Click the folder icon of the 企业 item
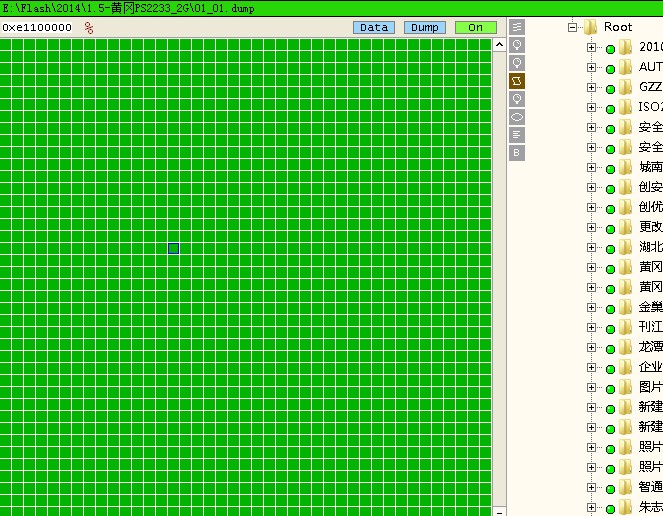The height and width of the screenshot is (516, 663). (625, 367)
